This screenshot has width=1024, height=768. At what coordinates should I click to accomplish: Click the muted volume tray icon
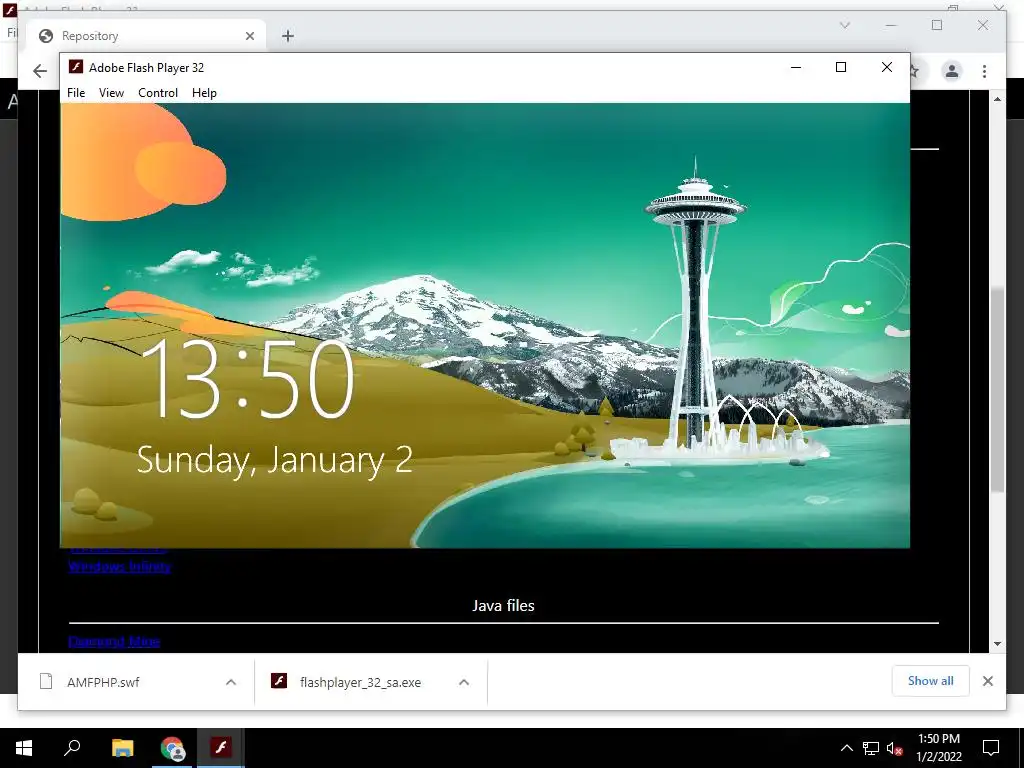pyautogui.click(x=895, y=748)
